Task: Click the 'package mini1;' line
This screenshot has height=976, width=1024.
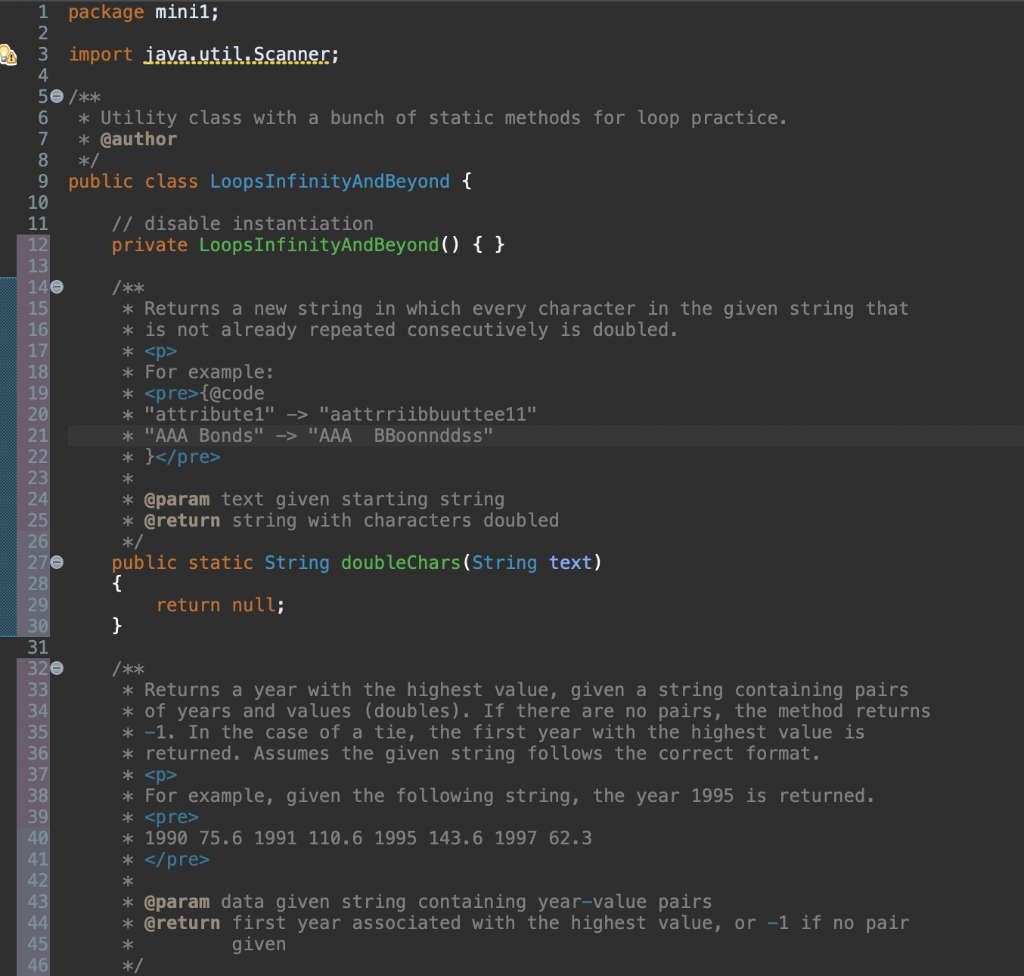Action: (144, 12)
